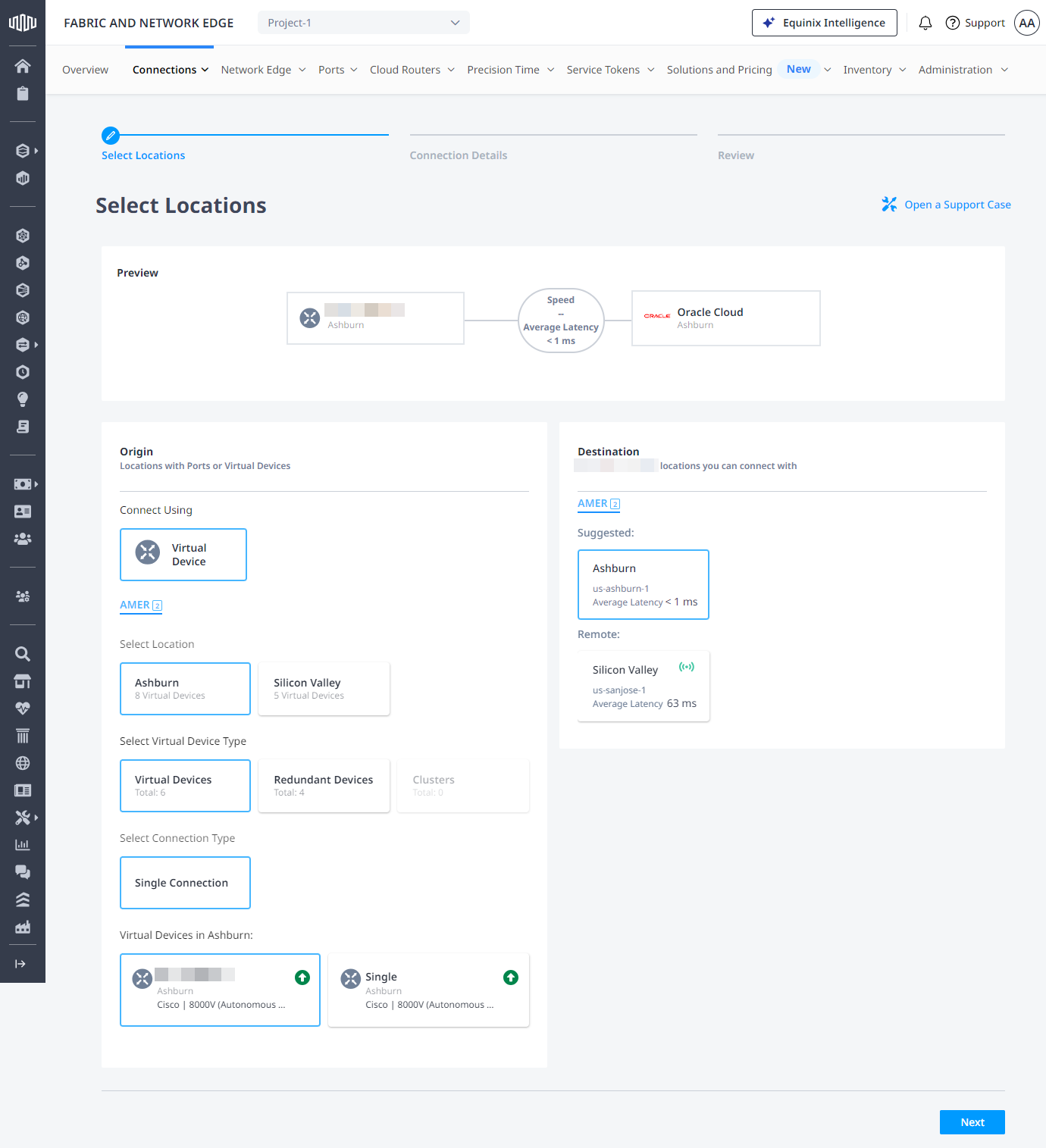The height and width of the screenshot is (1148, 1046).
Task: Expand the Network Edge menu
Action: click(x=263, y=70)
